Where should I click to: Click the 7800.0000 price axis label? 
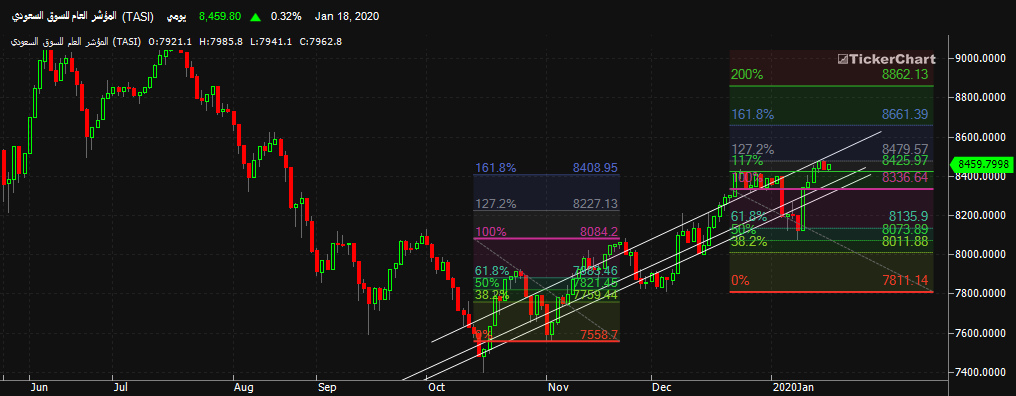point(981,294)
